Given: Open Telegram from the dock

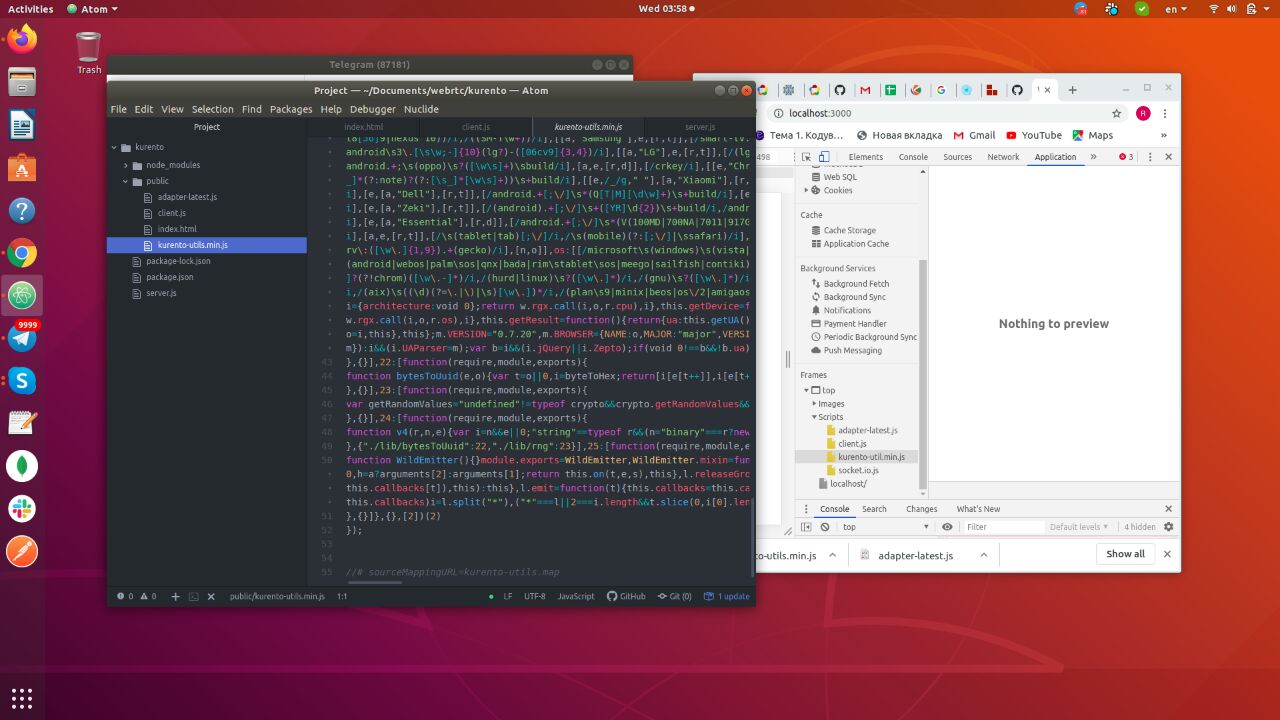Looking at the screenshot, I should [x=22, y=338].
